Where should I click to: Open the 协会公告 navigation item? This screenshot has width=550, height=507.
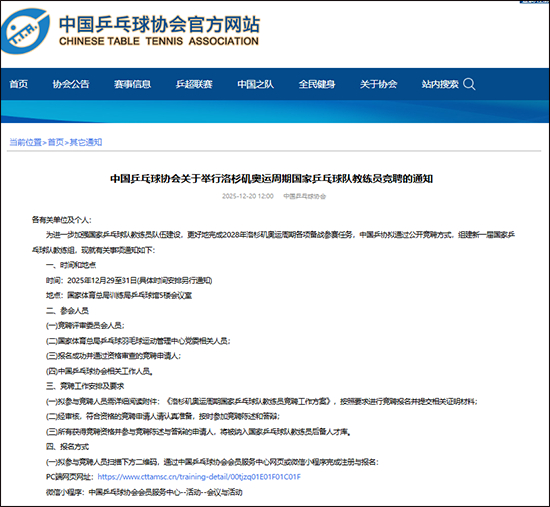click(x=71, y=84)
